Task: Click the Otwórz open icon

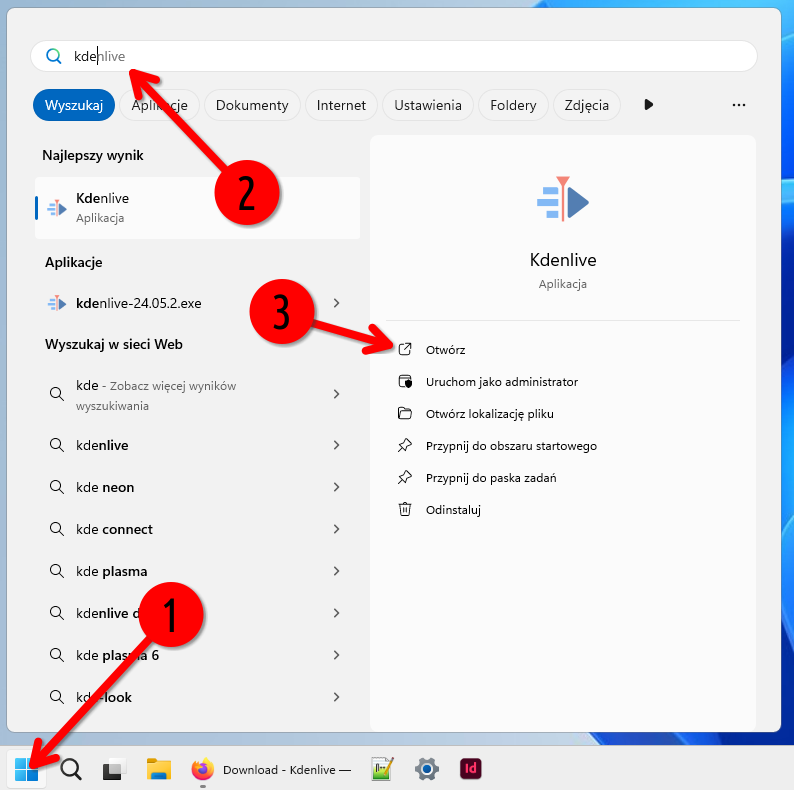Action: [405, 349]
